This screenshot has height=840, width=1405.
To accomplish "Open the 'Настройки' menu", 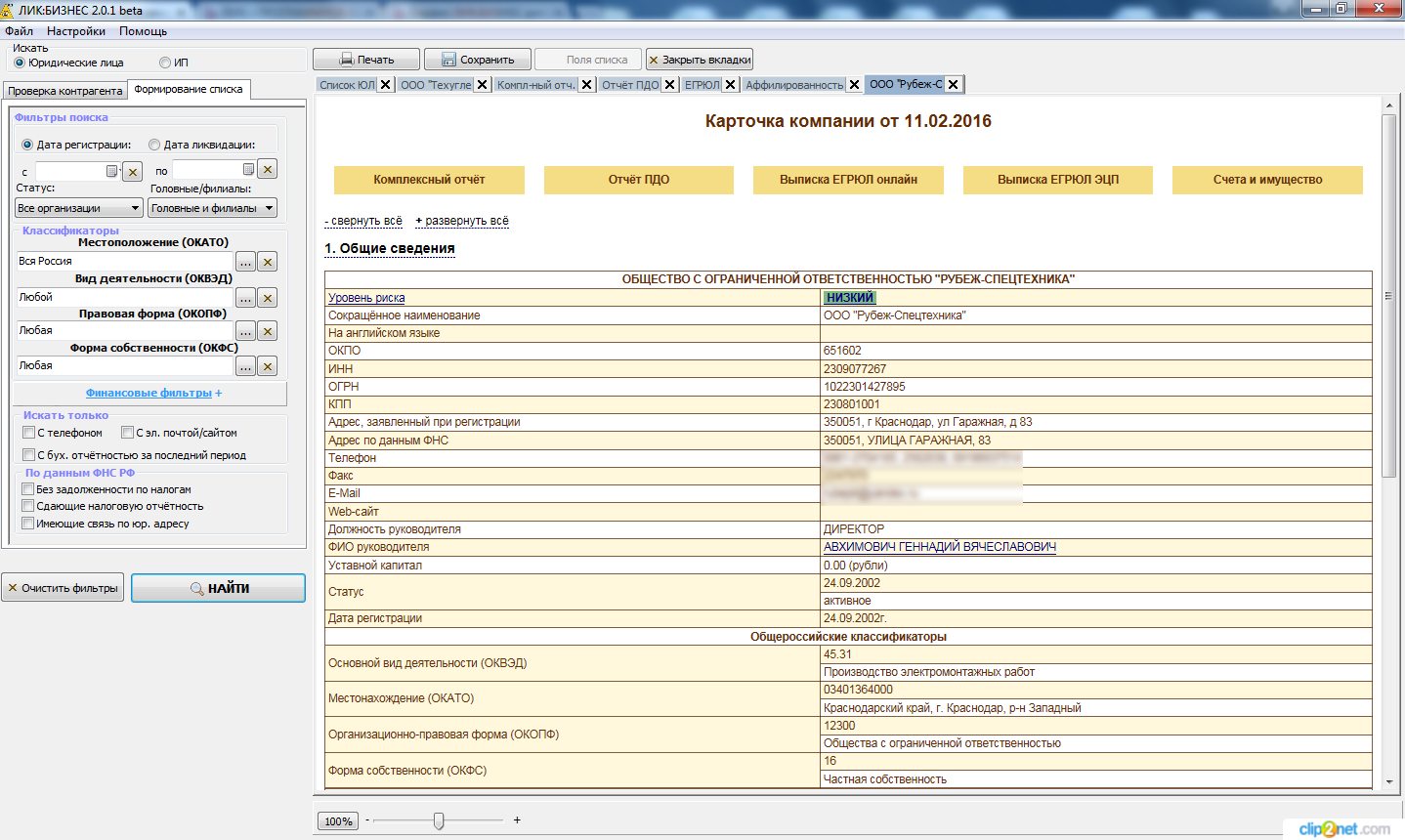I will (75, 31).
